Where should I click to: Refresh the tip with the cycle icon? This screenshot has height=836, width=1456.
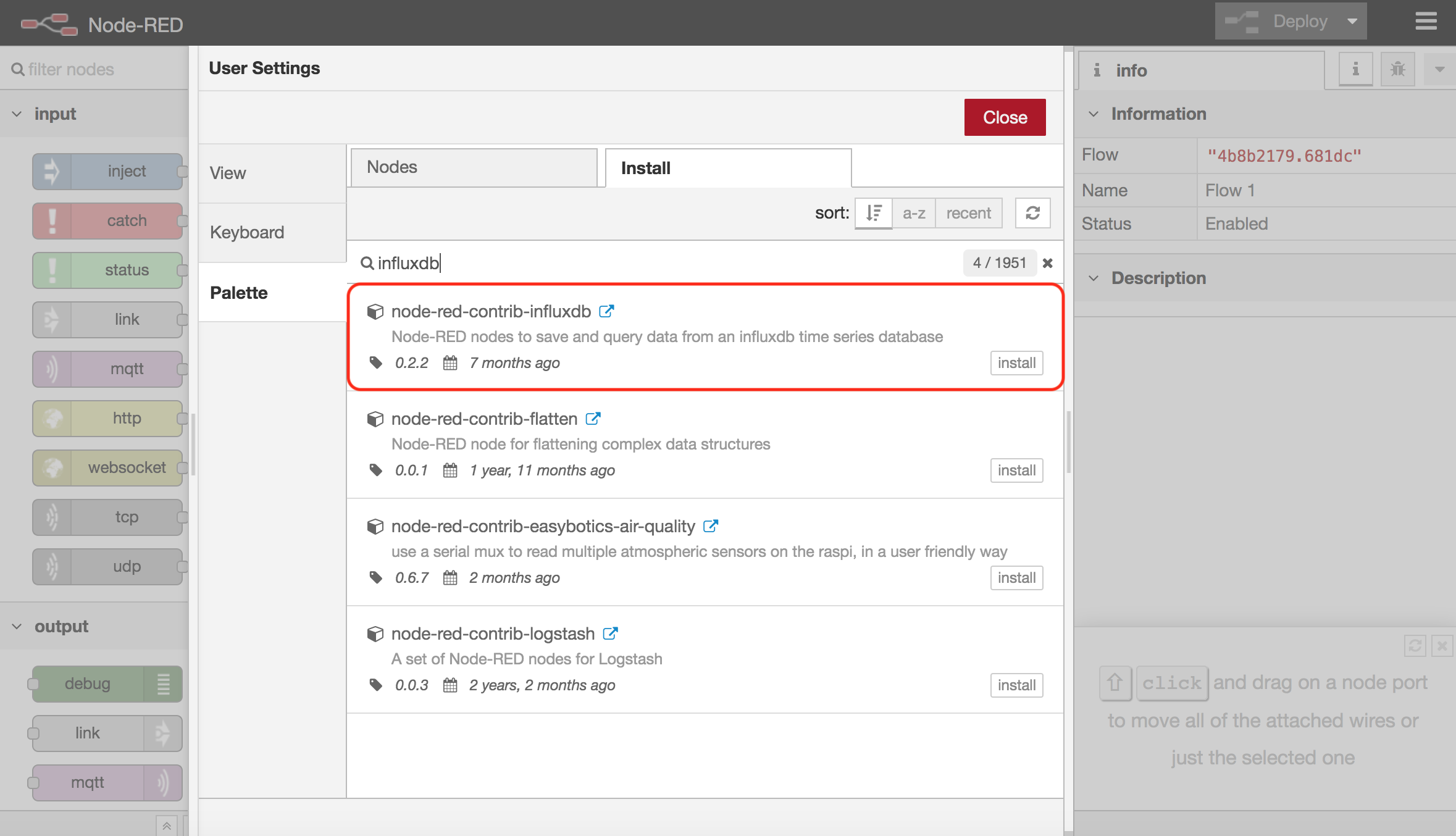click(x=1415, y=646)
